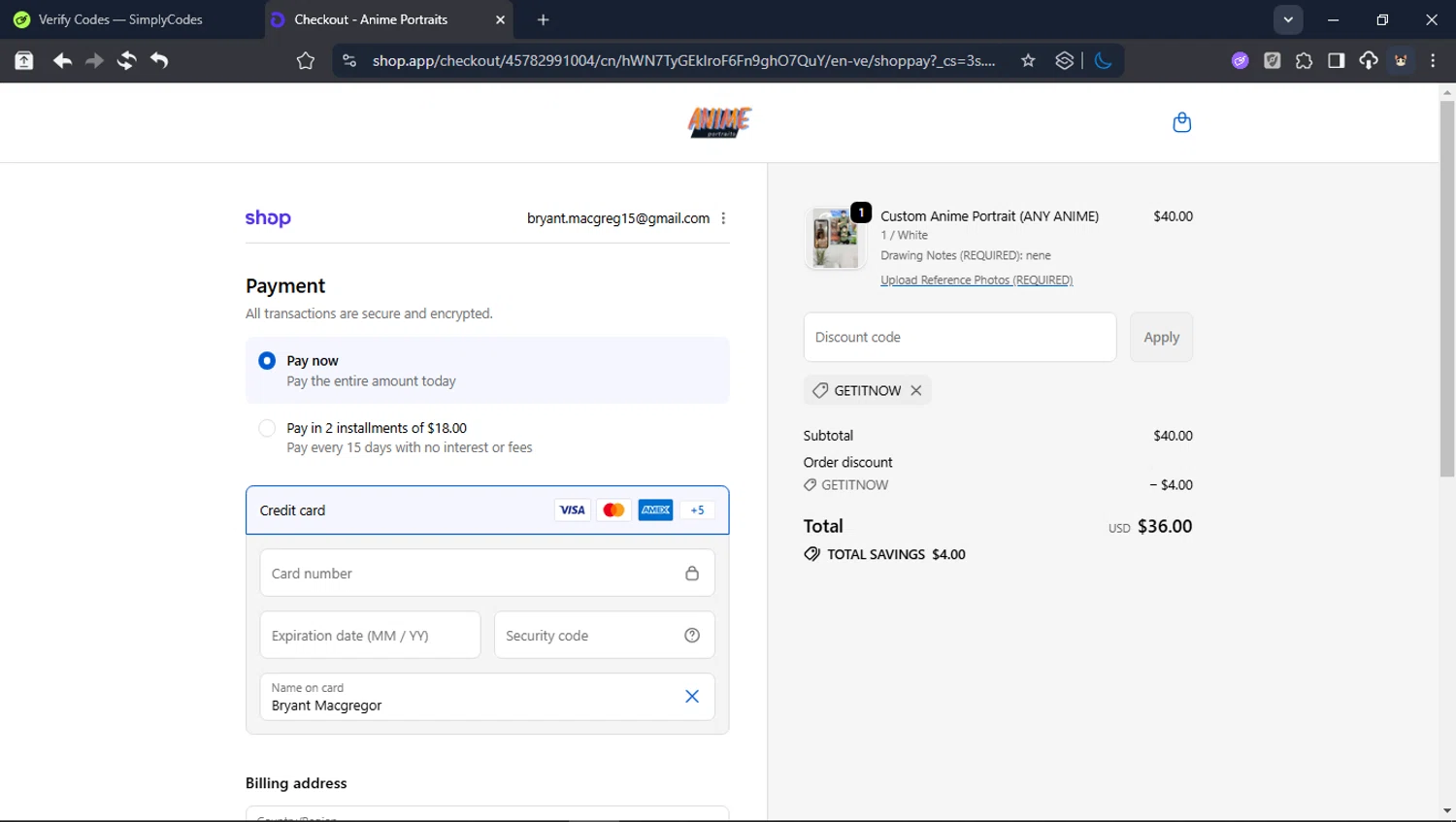Click the page vertical scrollbar
The image size is (1456, 822).
point(1447,291)
